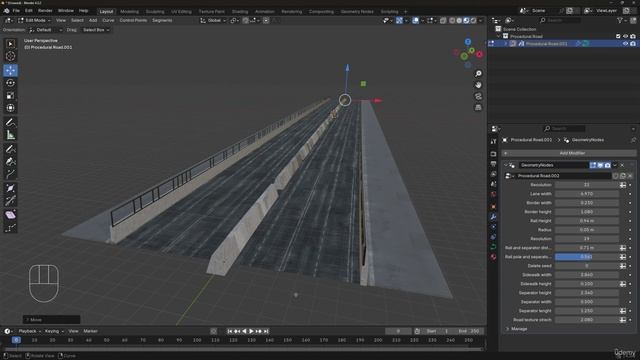Select the curve Draw tool
Viewport: 640px width, 360px height.
click(11, 149)
